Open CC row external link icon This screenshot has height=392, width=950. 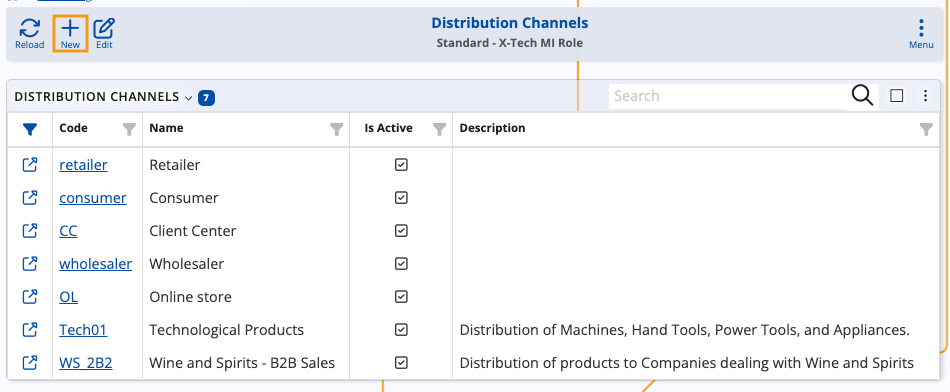30,230
